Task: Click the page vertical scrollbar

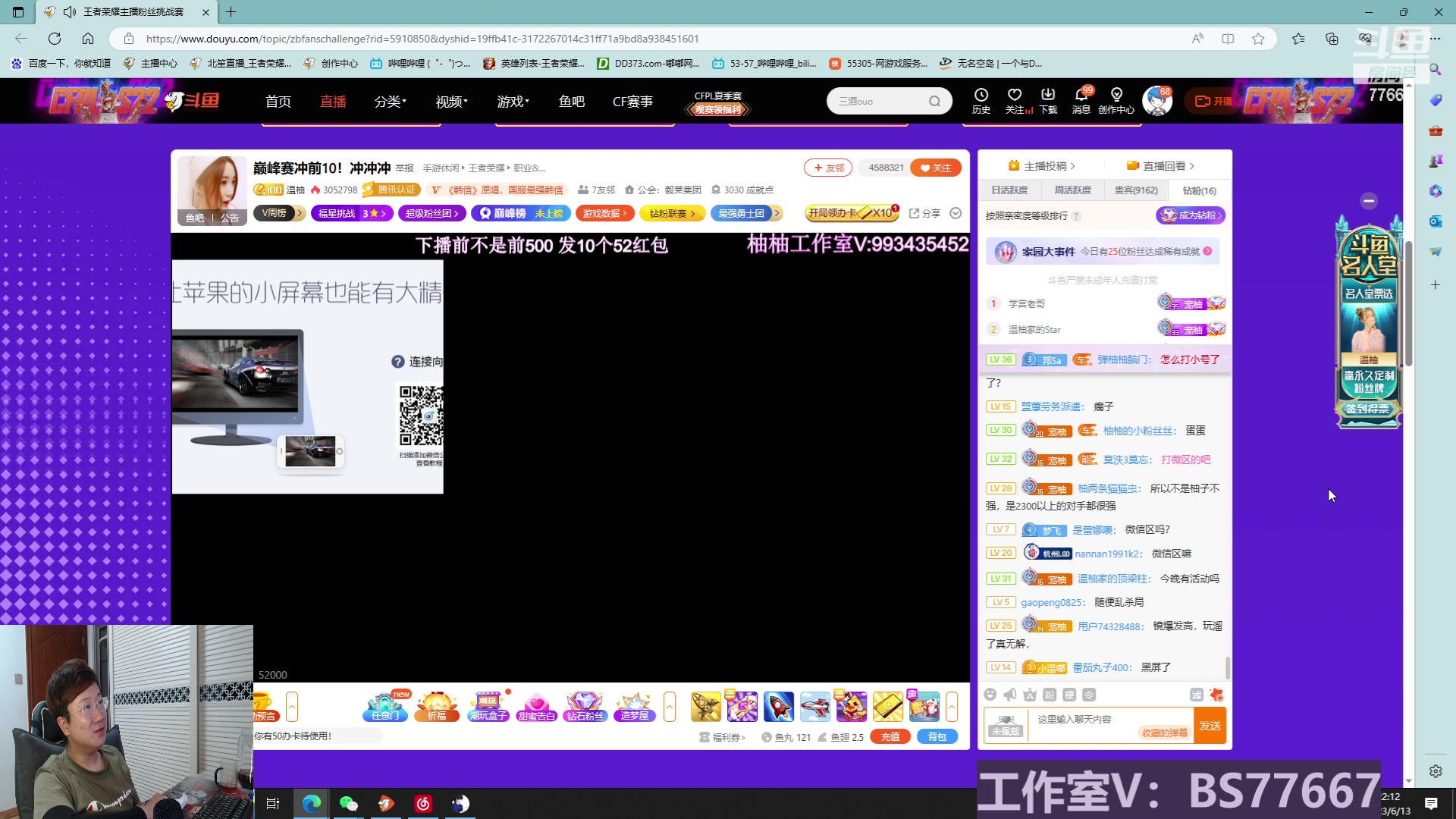Action: tap(1408, 303)
